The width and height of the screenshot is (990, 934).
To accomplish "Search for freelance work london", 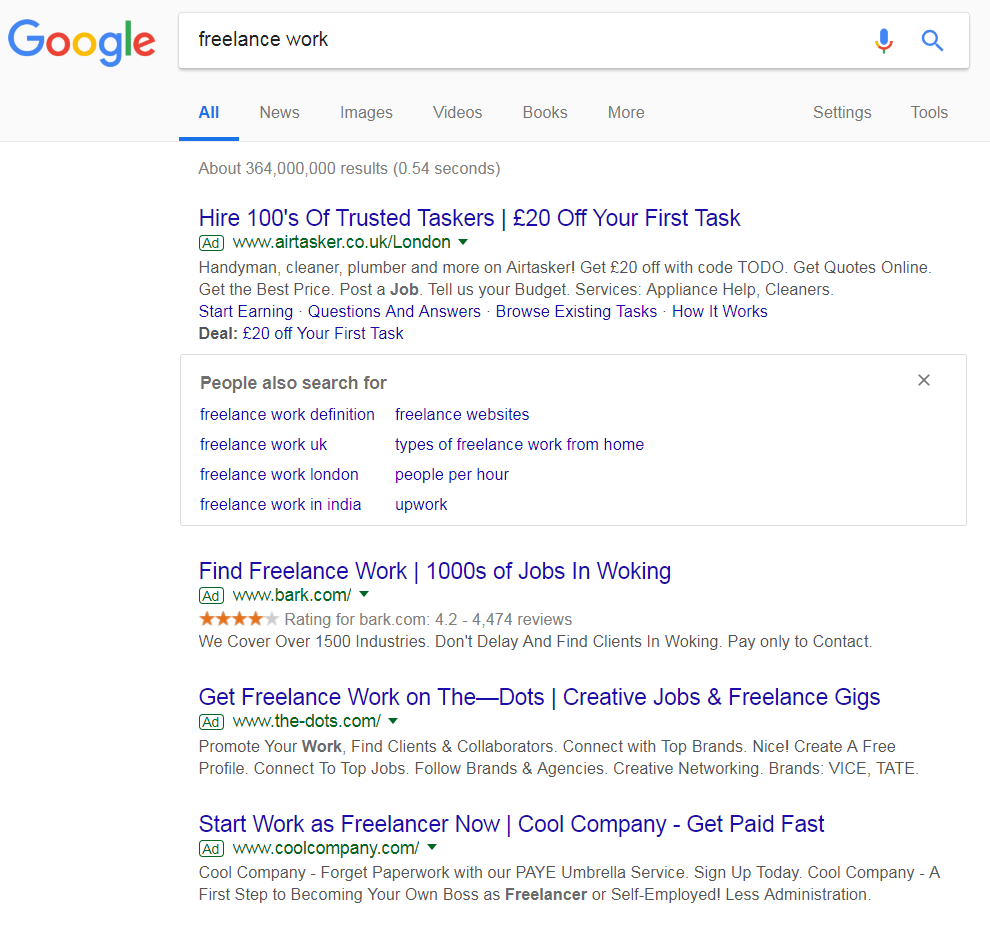I will click(x=279, y=474).
